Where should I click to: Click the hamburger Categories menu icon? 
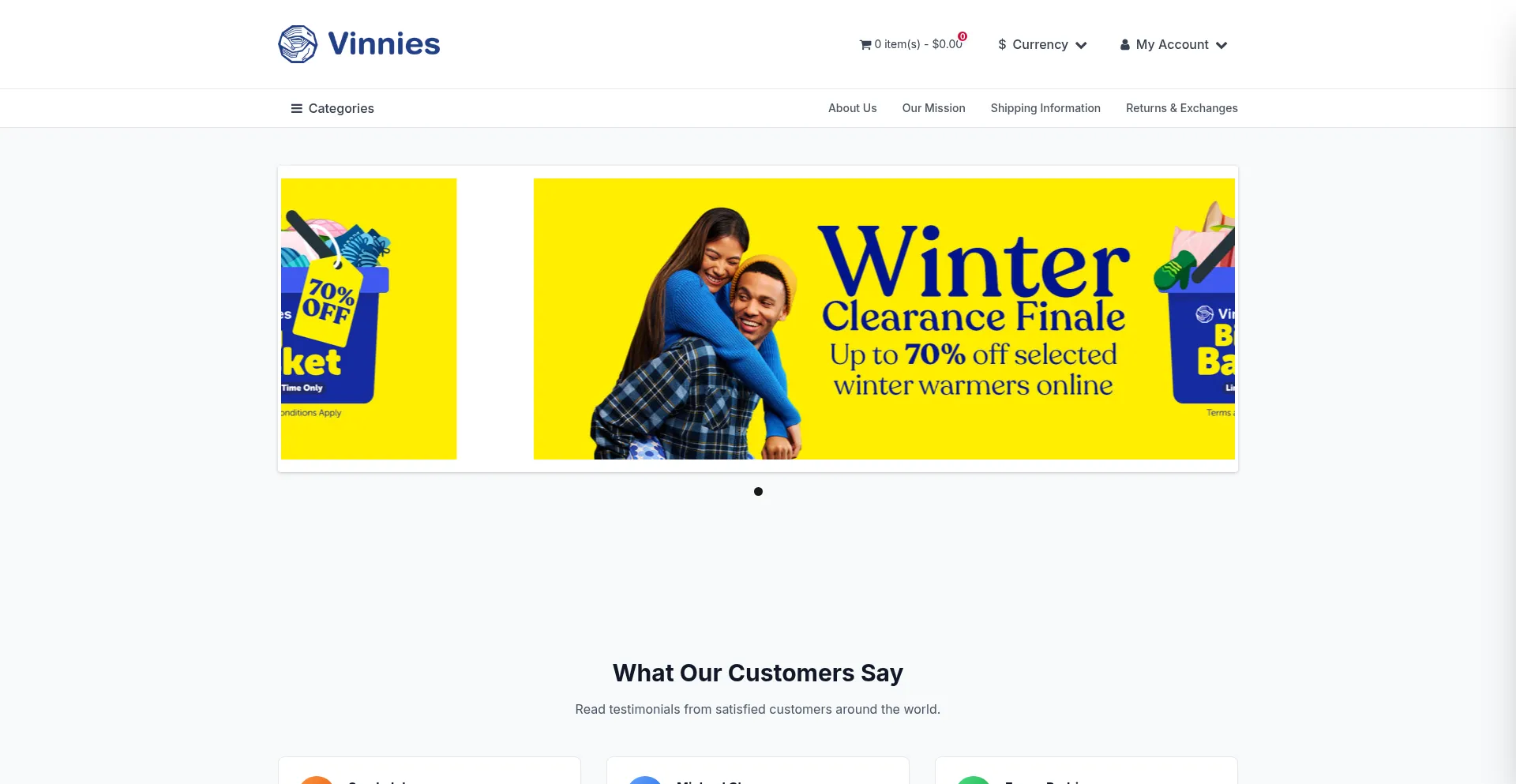coord(297,108)
